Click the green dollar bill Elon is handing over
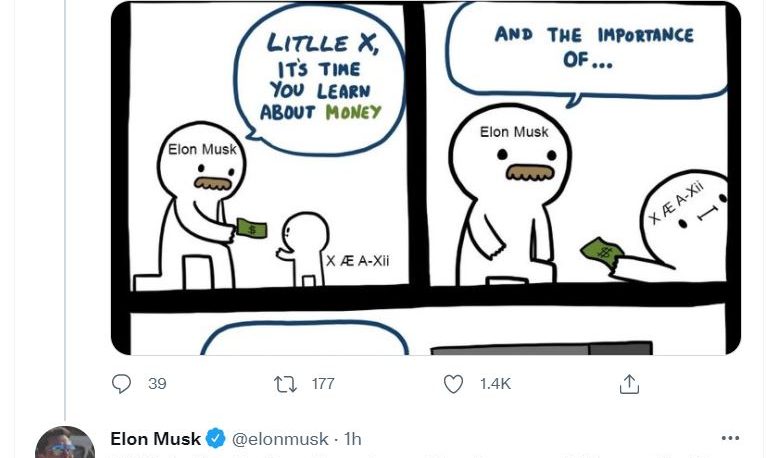The height and width of the screenshot is (458, 774). (x=252, y=229)
